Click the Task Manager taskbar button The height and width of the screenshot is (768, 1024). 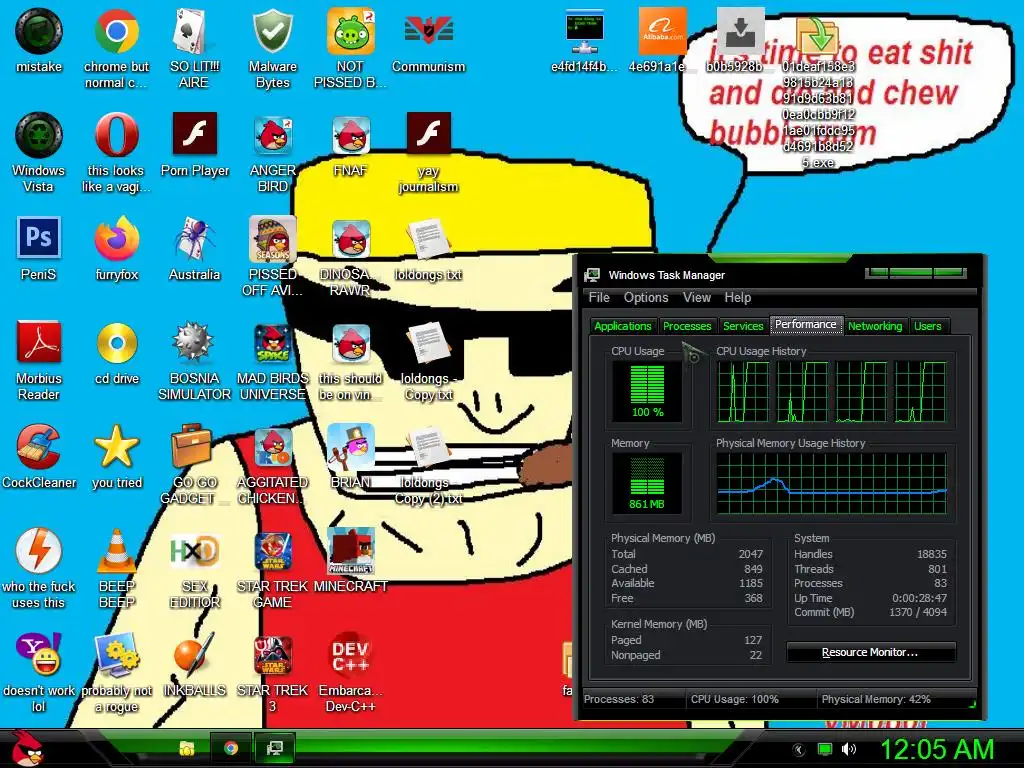coord(274,748)
